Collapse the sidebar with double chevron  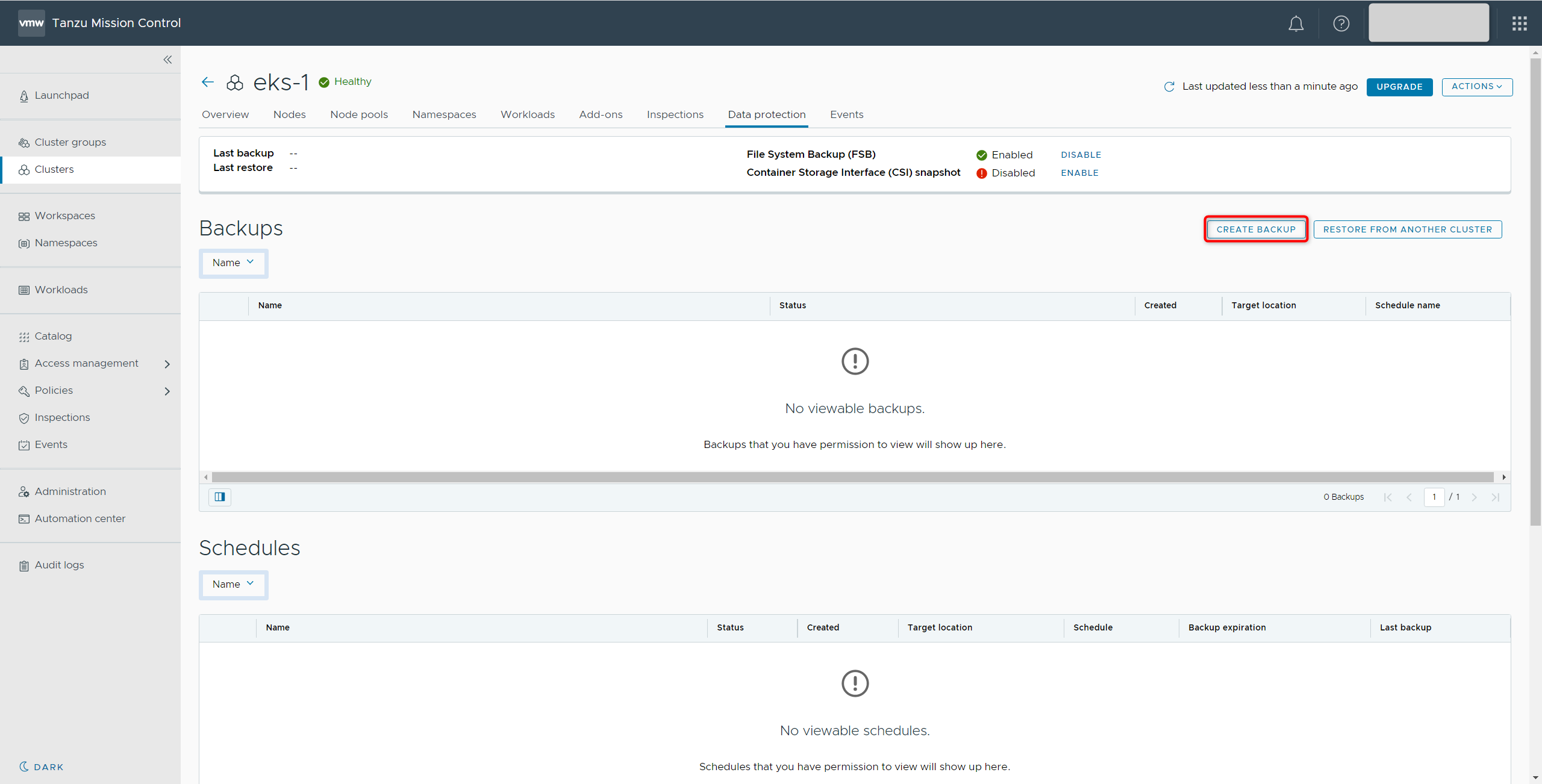(167, 60)
